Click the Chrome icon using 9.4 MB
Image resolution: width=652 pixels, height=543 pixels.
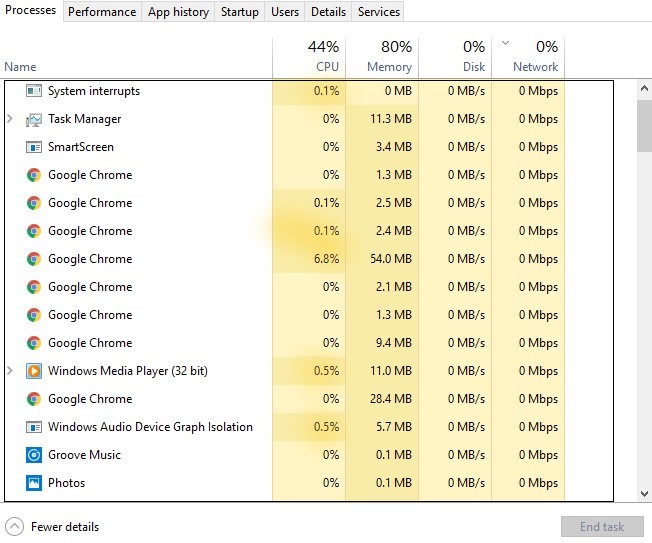[x=34, y=343]
